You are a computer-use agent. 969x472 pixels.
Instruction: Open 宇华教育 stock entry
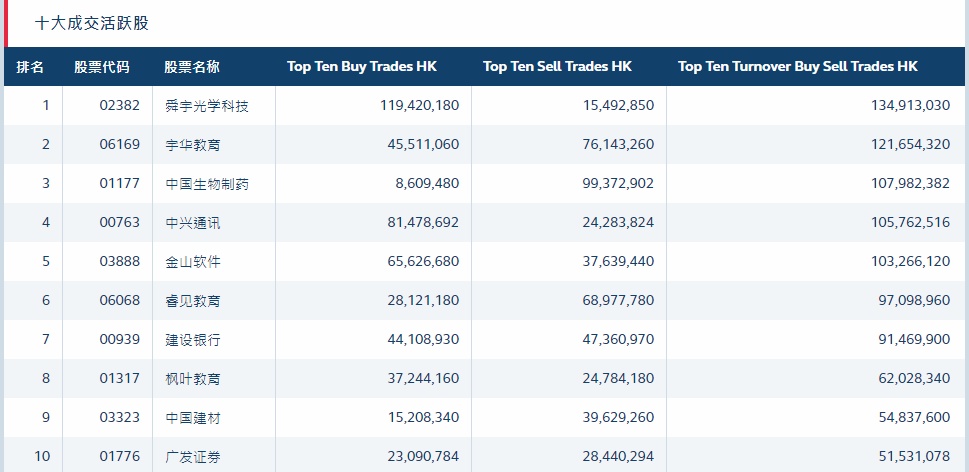point(193,145)
